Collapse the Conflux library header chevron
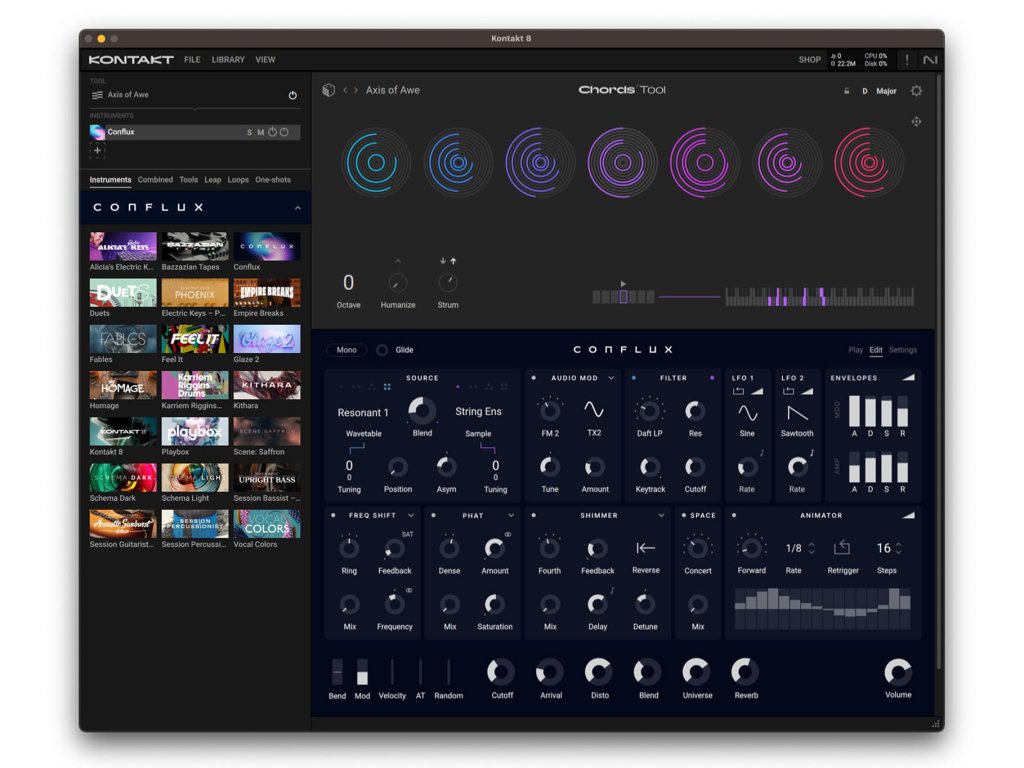The image size is (1024, 768). 297,208
